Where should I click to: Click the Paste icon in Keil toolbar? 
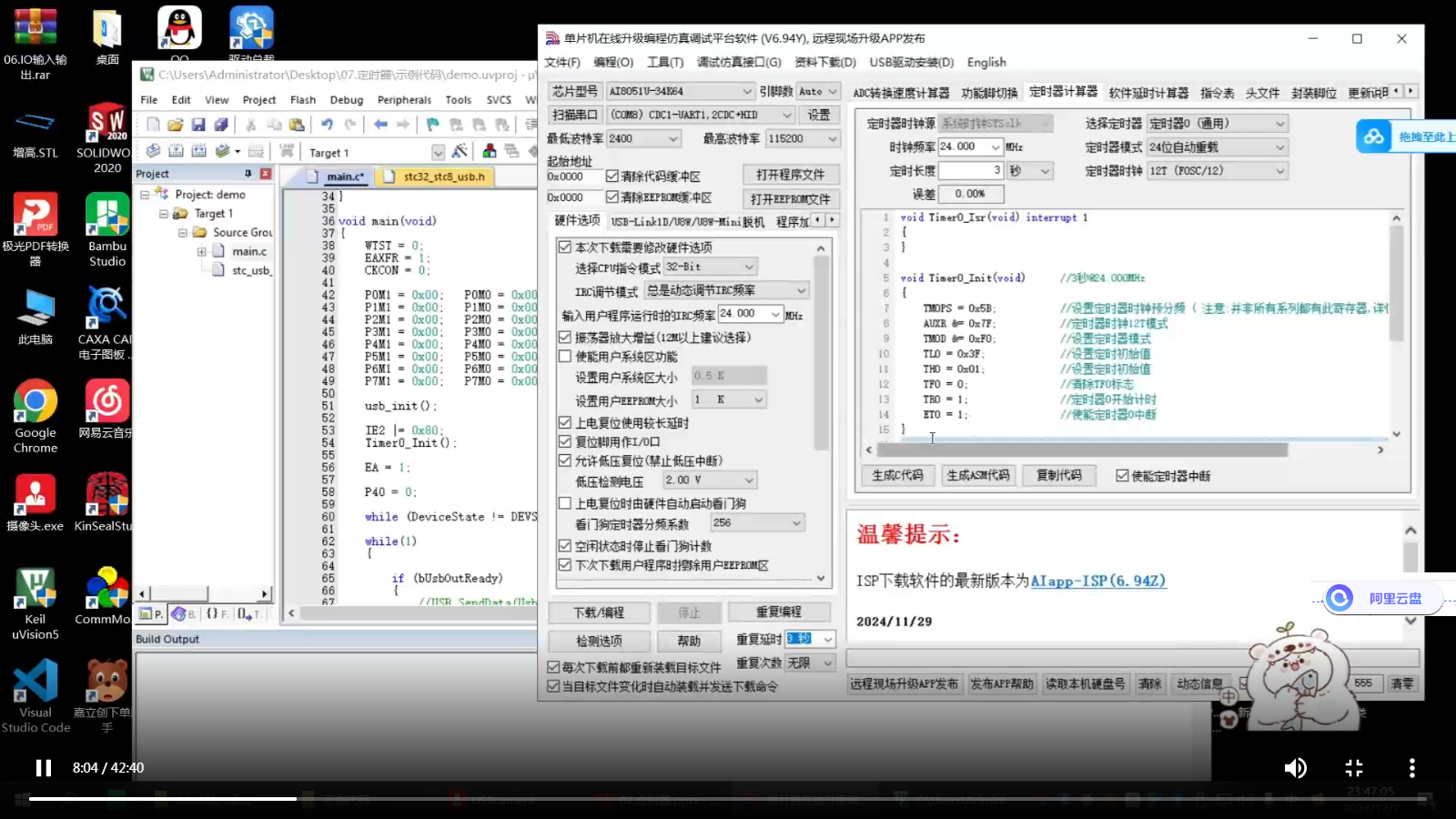[297, 125]
